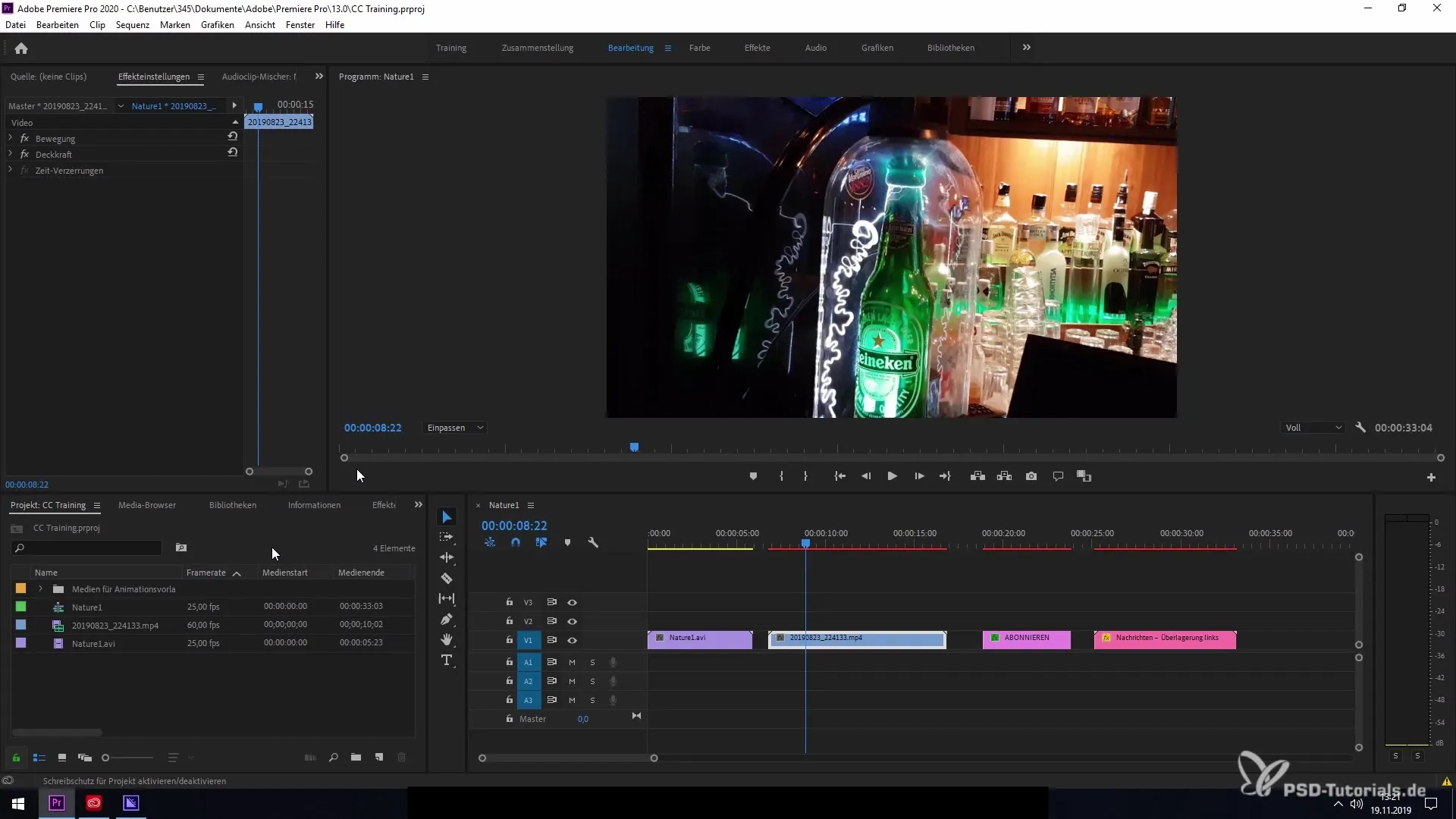Screen dimensions: 1456x819
Task: Open Master clip dropdown arrow
Action: [x=121, y=106]
